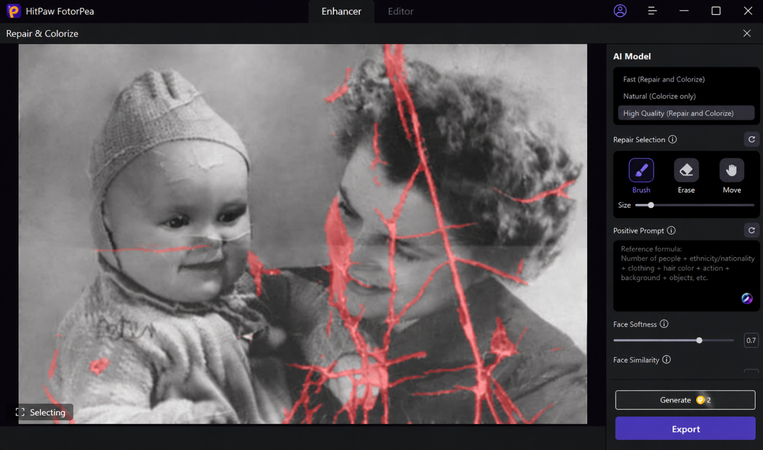763x450 pixels.
Task: Open Positive Prompt info tooltip
Action: click(x=671, y=231)
